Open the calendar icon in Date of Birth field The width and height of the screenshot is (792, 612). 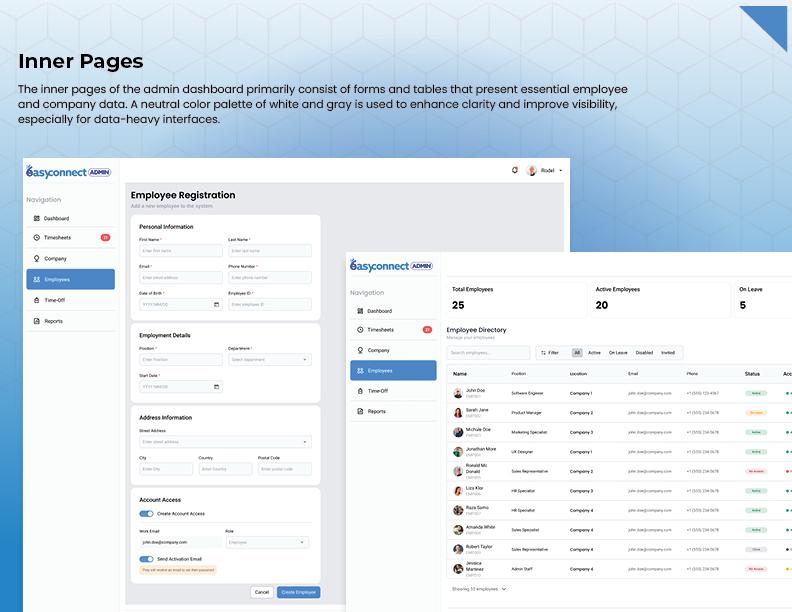216,304
